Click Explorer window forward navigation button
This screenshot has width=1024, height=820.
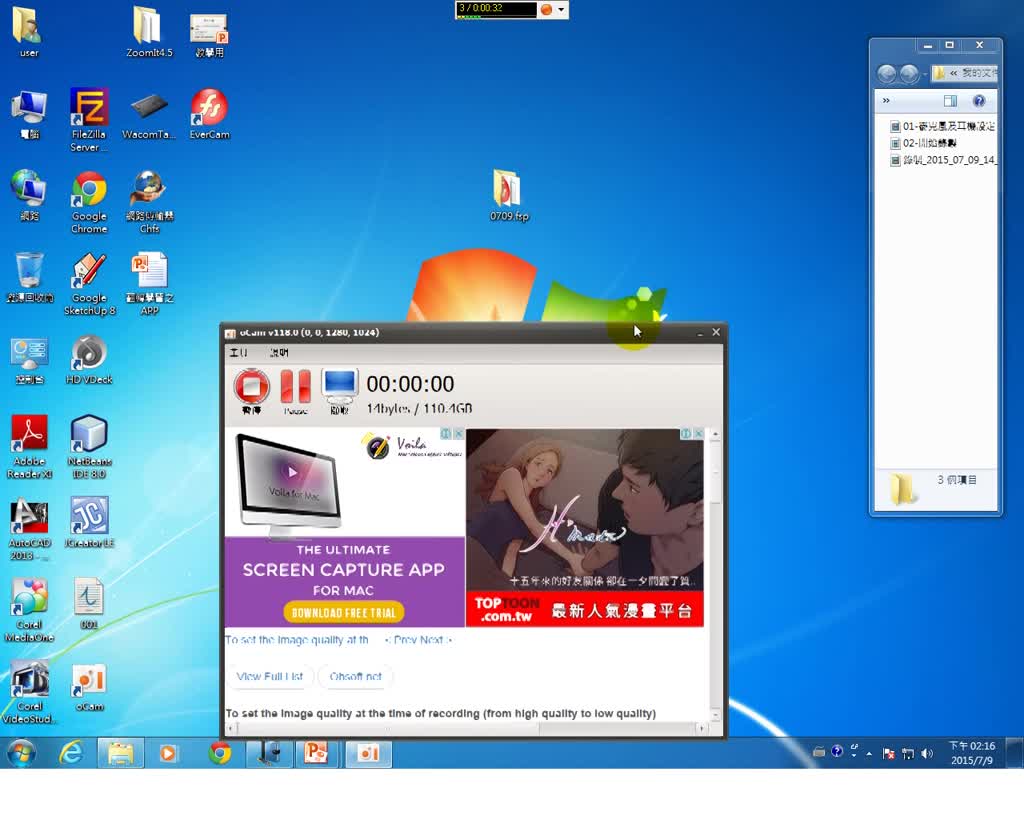909,73
